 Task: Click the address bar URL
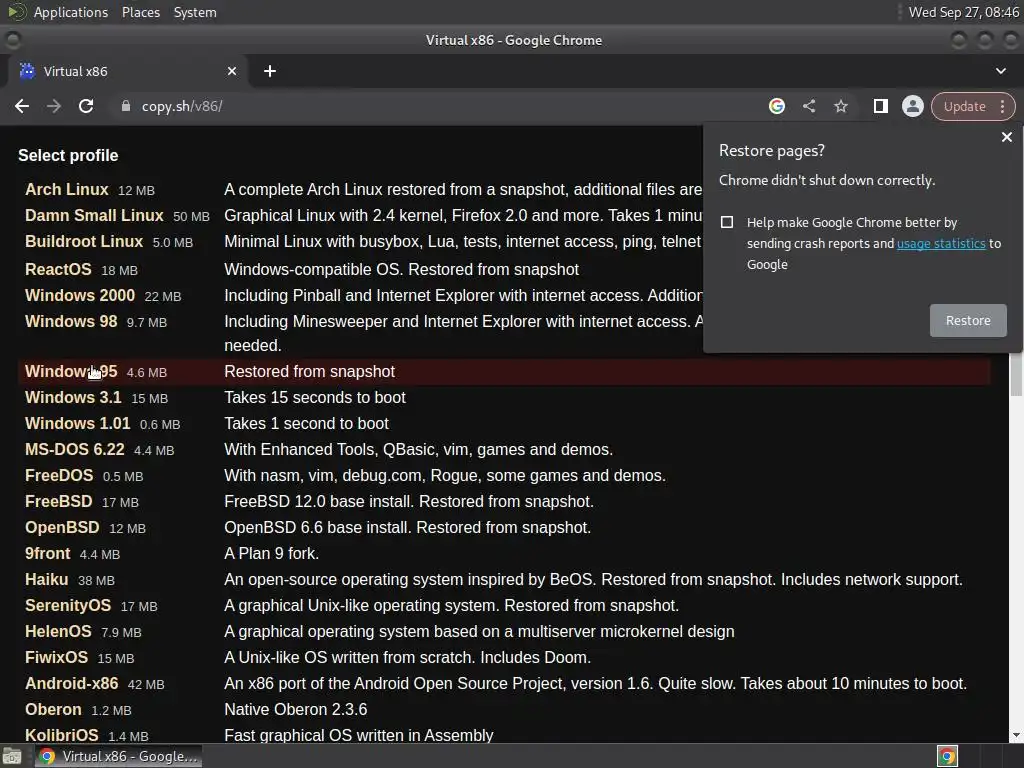182,106
